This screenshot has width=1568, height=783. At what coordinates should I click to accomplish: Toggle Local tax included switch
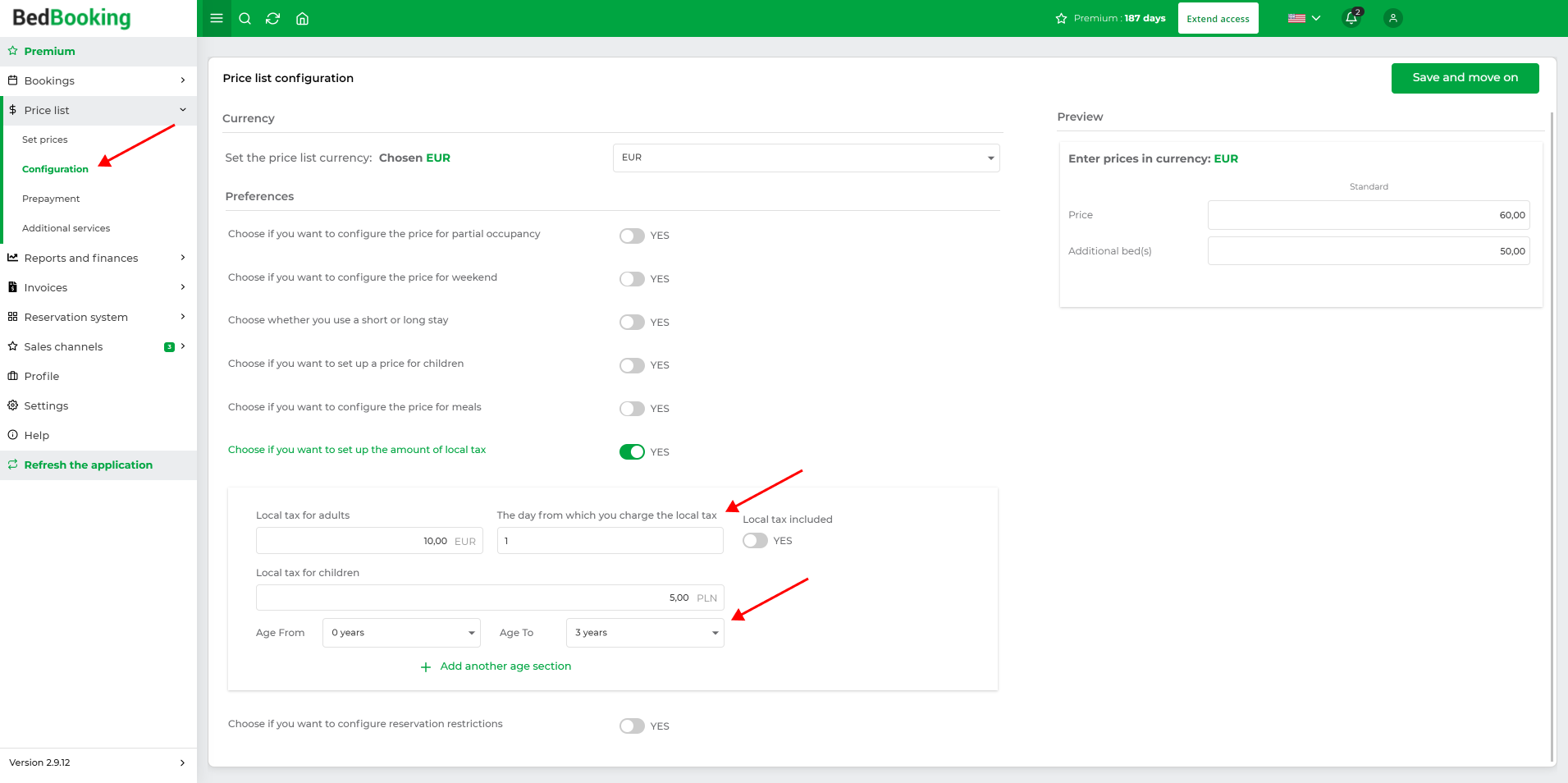coord(755,541)
